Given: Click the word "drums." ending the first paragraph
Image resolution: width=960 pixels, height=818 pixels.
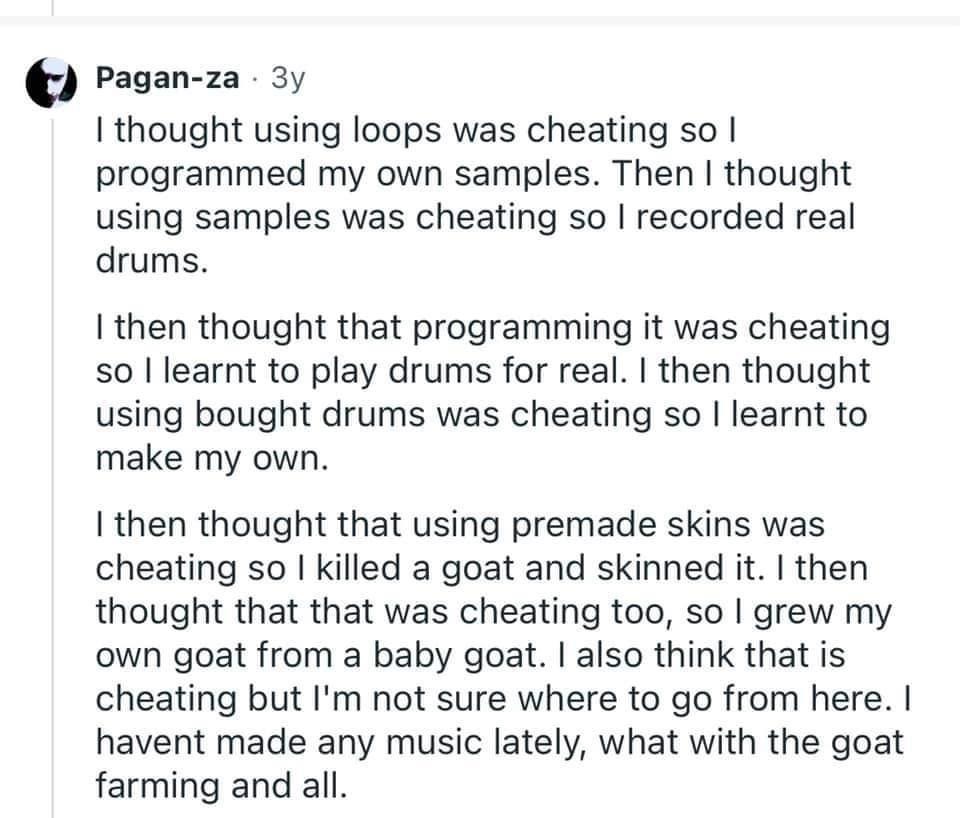Looking at the screenshot, I should click(153, 261).
